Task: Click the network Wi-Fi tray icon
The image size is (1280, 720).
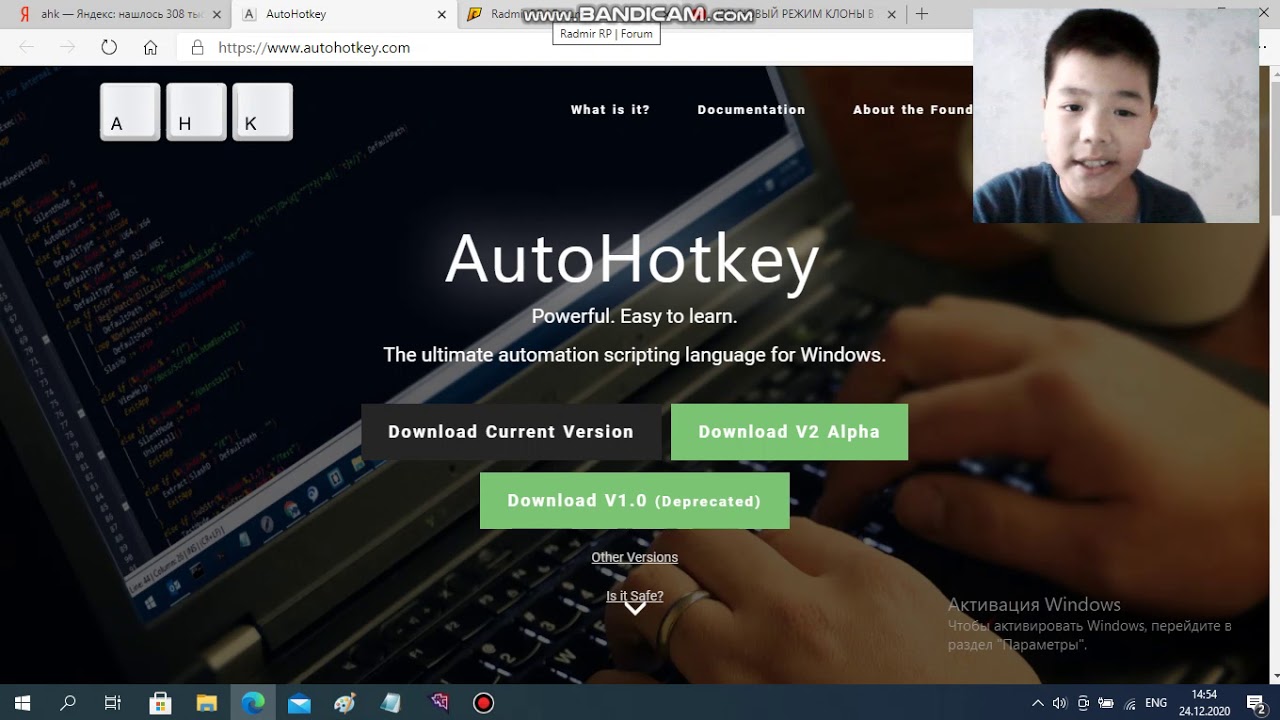Action: click(x=1130, y=703)
